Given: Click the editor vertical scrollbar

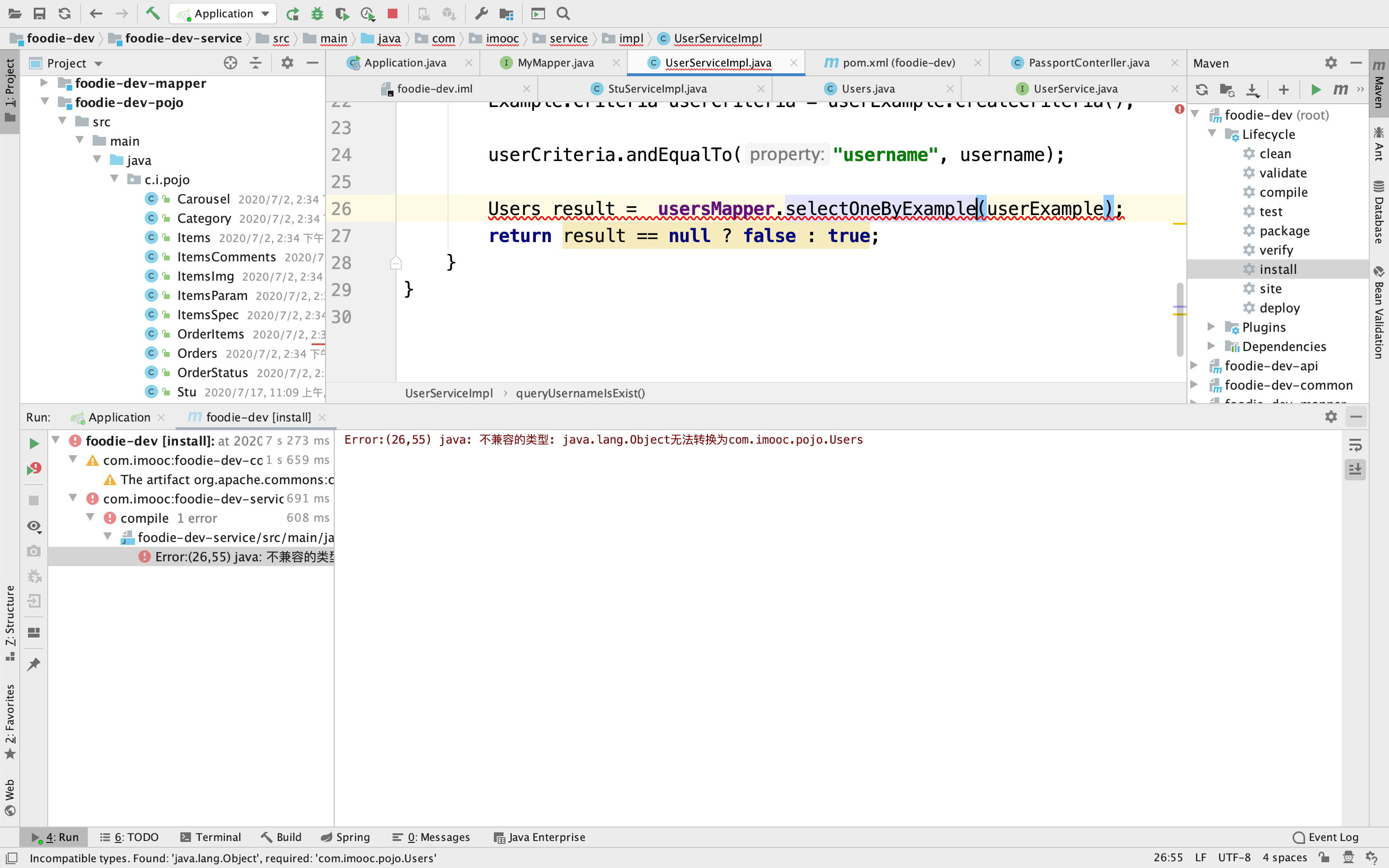Looking at the screenshot, I should pos(1180,319).
